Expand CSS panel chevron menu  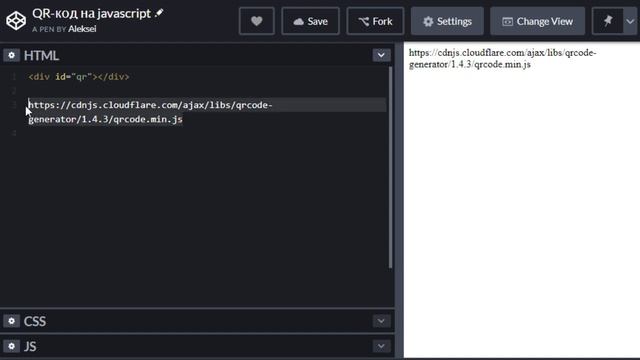click(381, 321)
